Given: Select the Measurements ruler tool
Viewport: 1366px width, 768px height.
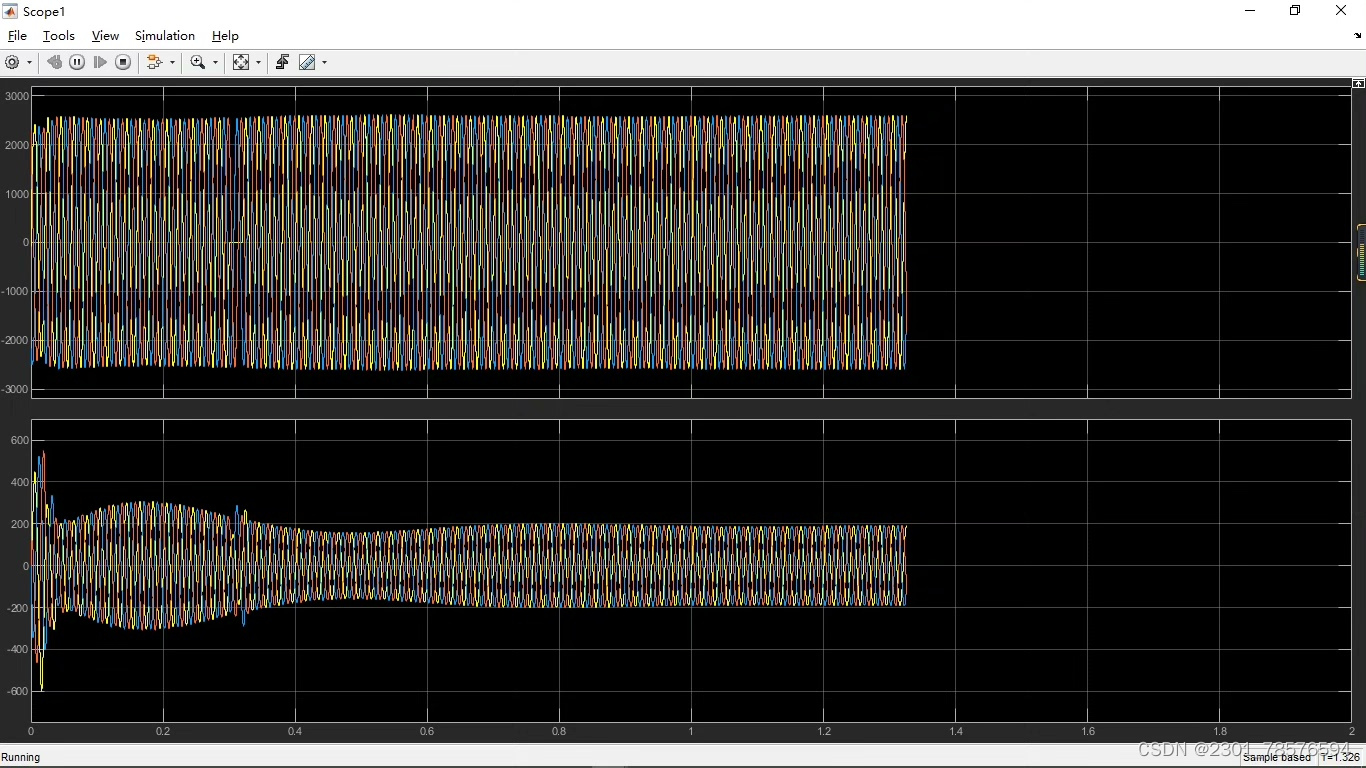Looking at the screenshot, I should (307, 62).
